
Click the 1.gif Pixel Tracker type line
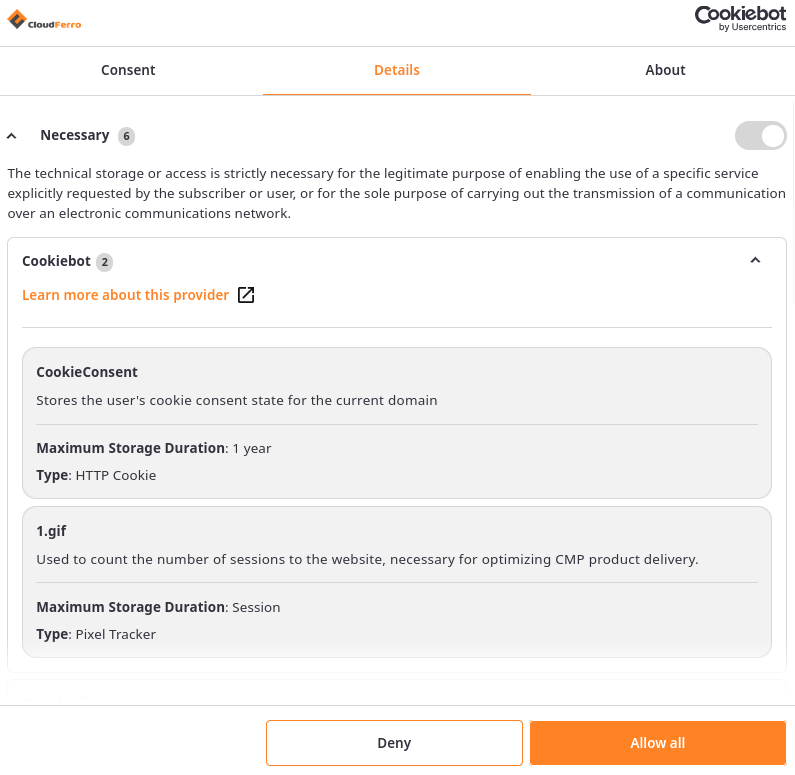(x=96, y=634)
